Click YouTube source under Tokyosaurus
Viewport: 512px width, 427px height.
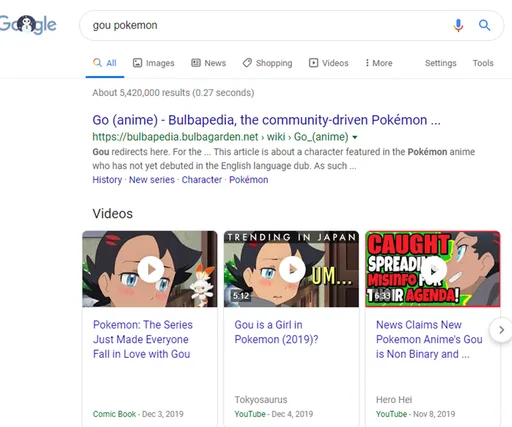coord(250,414)
